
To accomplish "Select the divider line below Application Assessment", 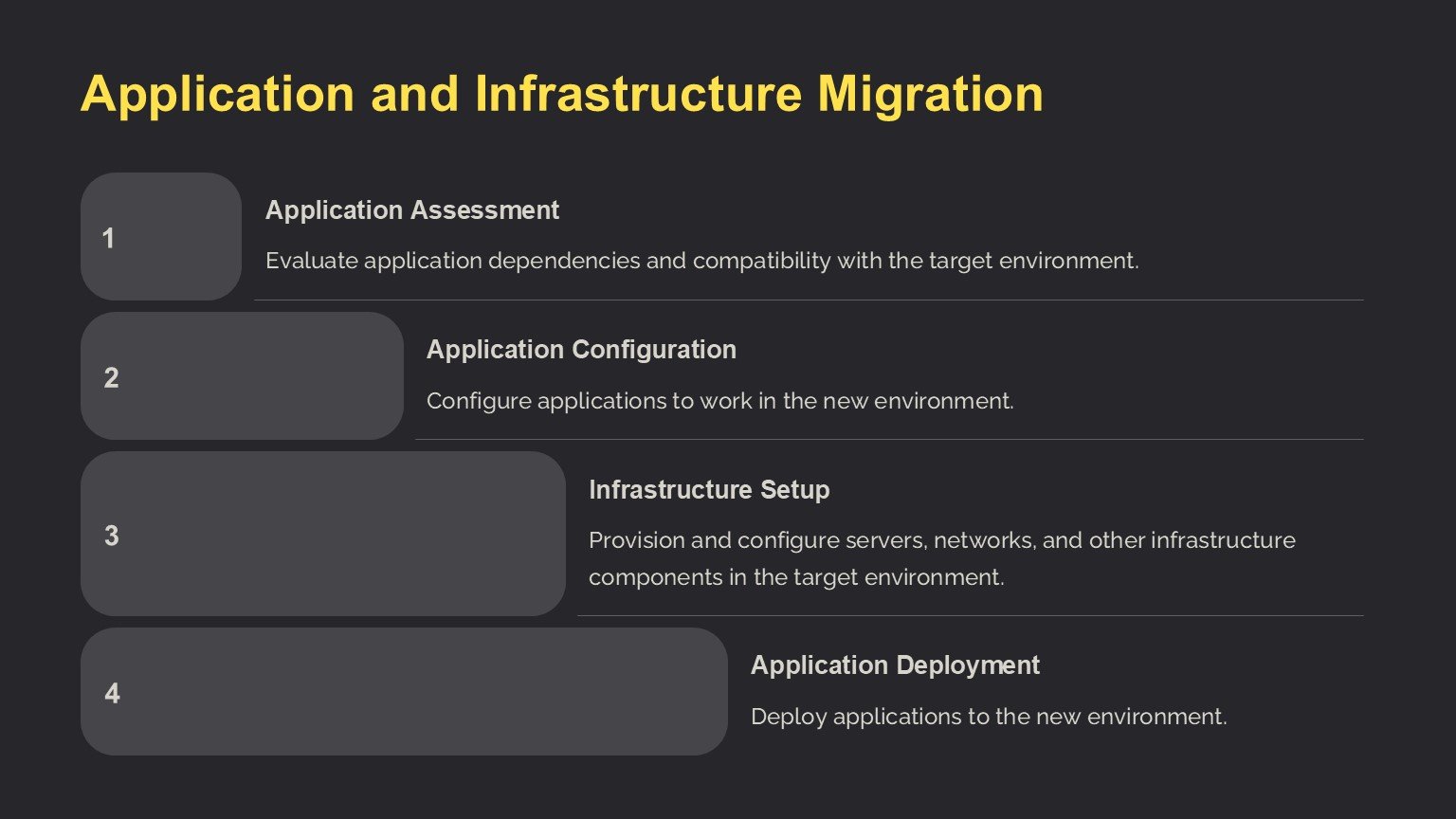I will 808,300.
